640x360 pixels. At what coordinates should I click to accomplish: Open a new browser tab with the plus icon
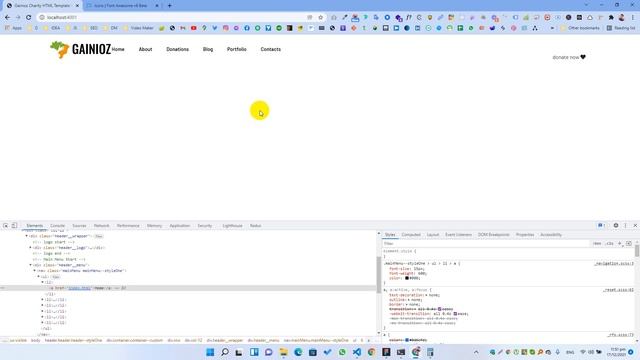169,6
